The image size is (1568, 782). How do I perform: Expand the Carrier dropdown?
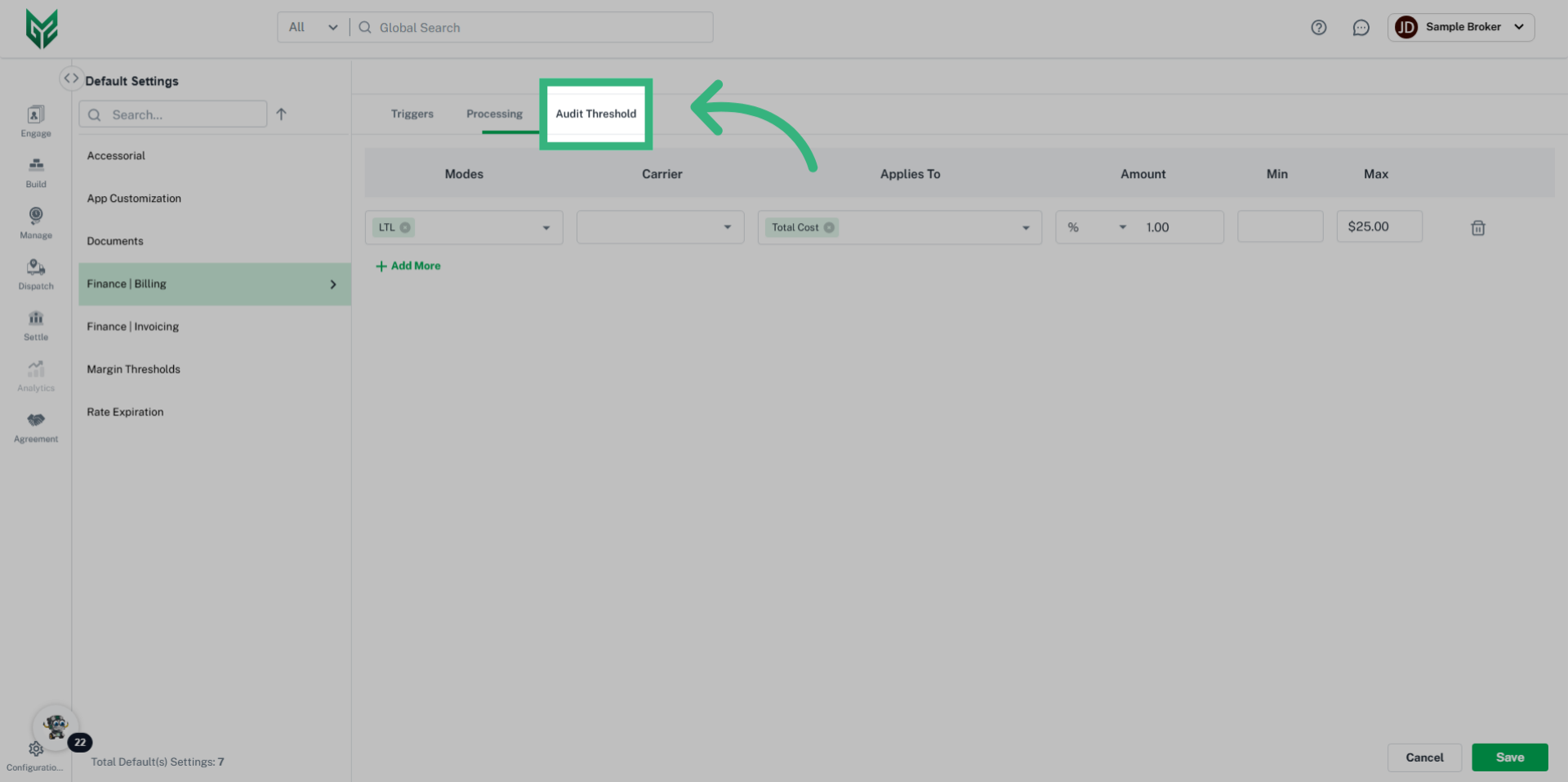(728, 227)
